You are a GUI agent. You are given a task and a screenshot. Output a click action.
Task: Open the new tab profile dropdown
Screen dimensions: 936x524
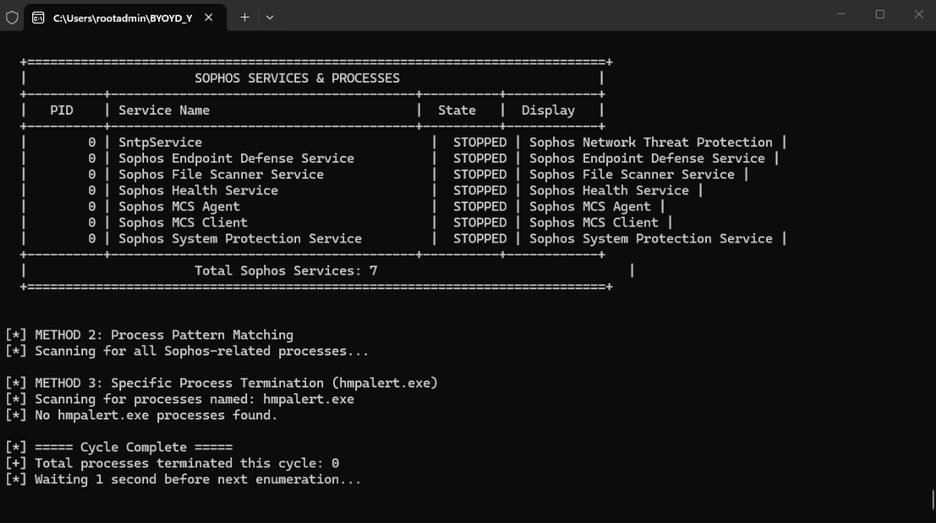270,17
